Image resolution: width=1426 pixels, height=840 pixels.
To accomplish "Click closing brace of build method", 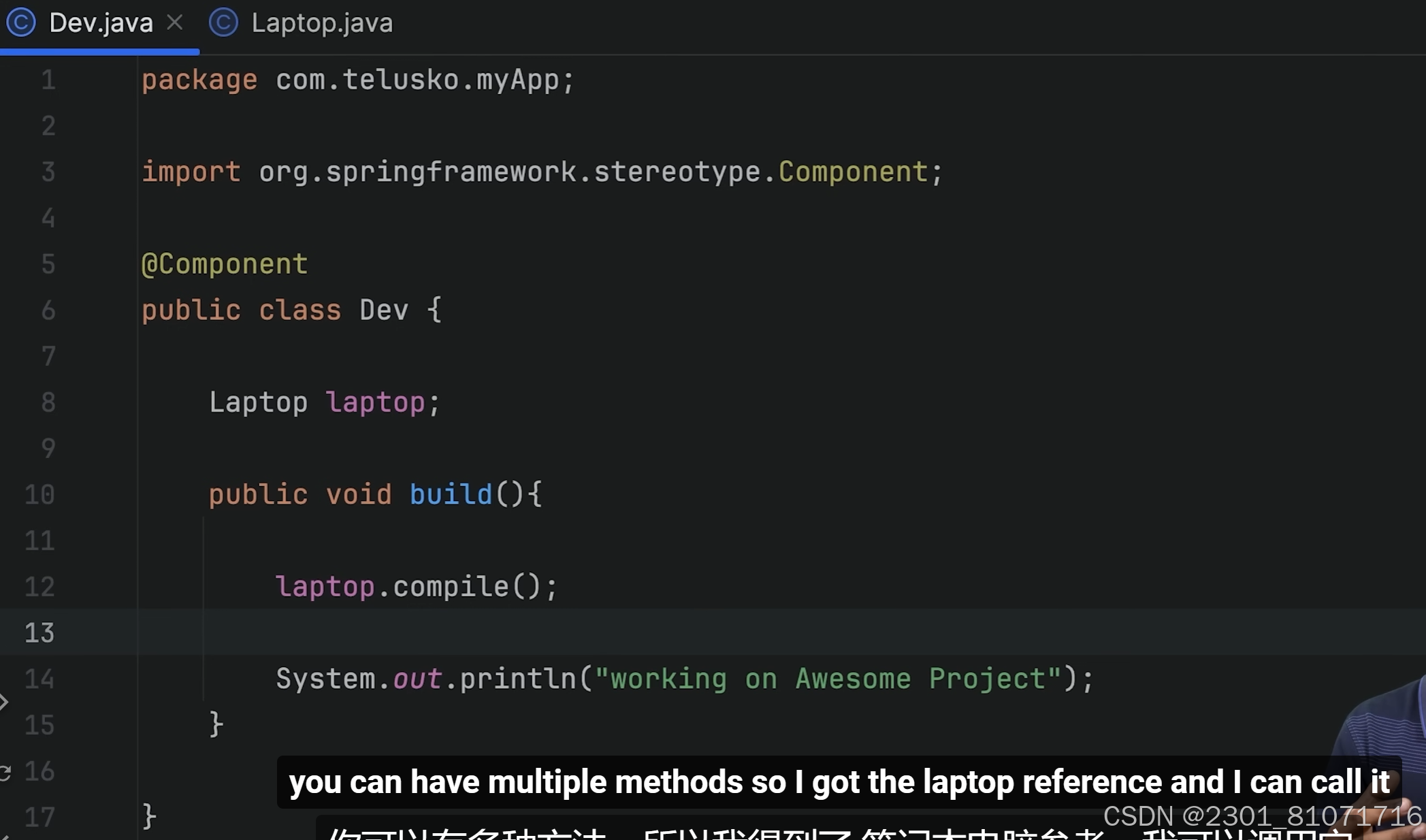I will tap(216, 724).
